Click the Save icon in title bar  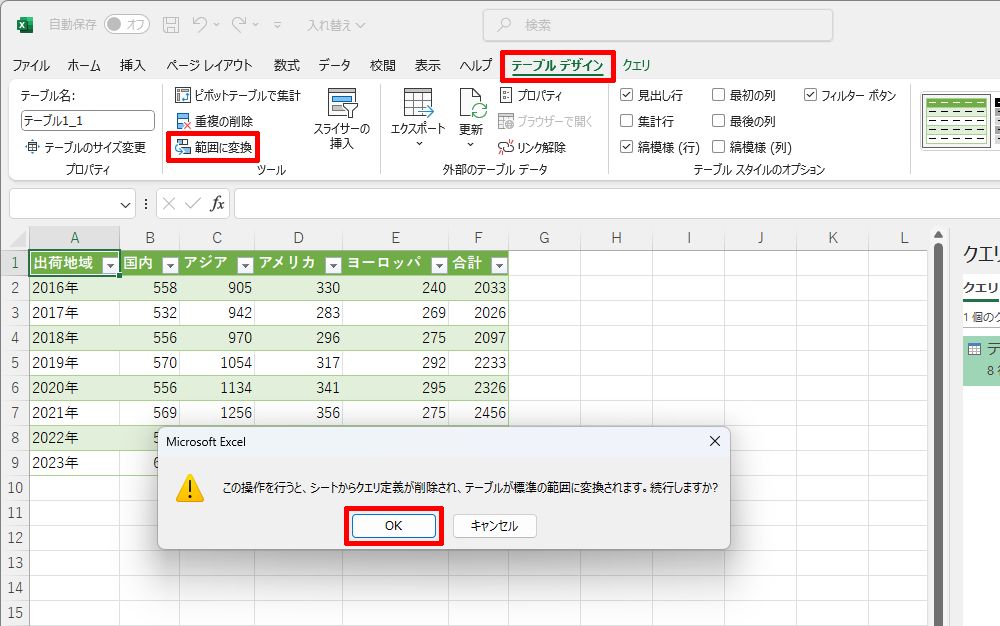click(x=171, y=24)
